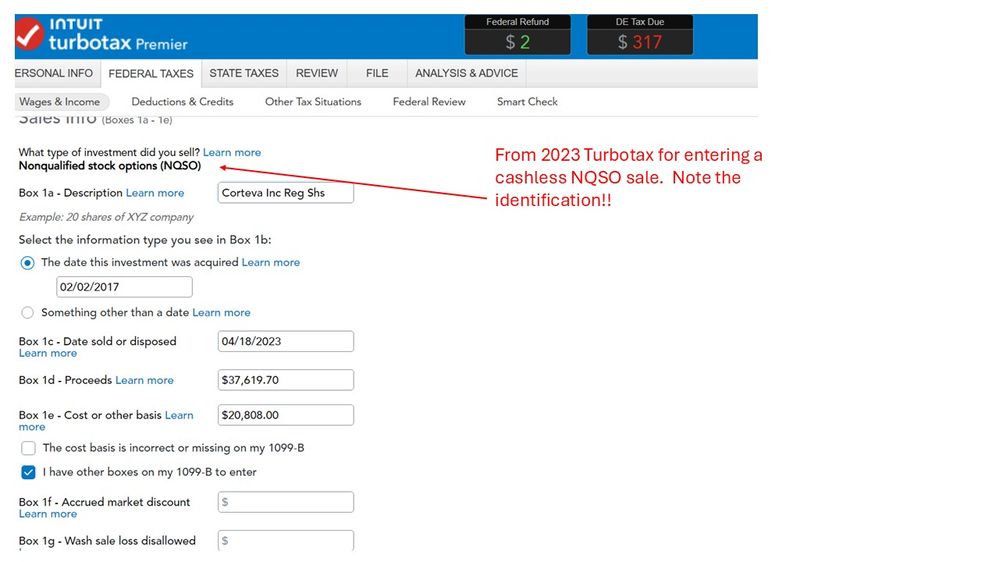Open the File tab
The image size is (999, 562).
click(x=377, y=73)
